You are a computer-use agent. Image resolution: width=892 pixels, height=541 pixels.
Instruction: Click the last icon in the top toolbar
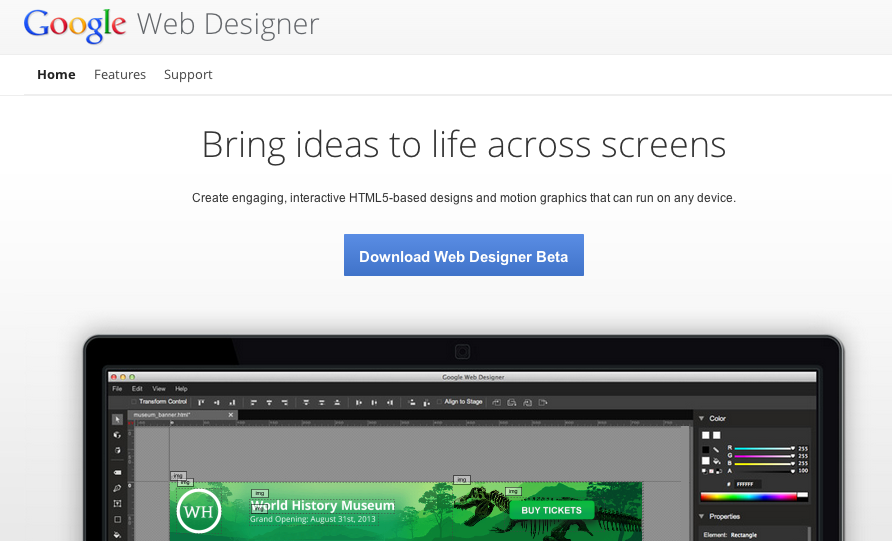pyautogui.click(x=543, y=402)
